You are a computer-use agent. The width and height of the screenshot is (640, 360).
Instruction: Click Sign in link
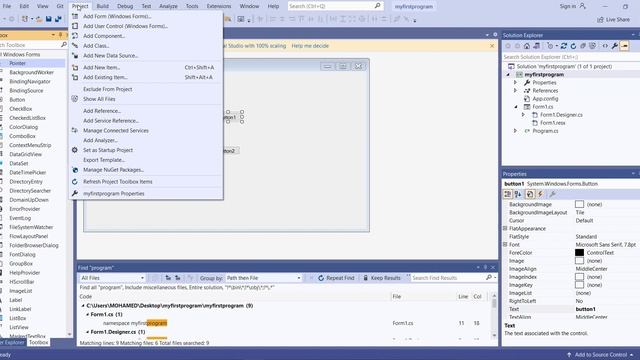click(x=568, y=6)
